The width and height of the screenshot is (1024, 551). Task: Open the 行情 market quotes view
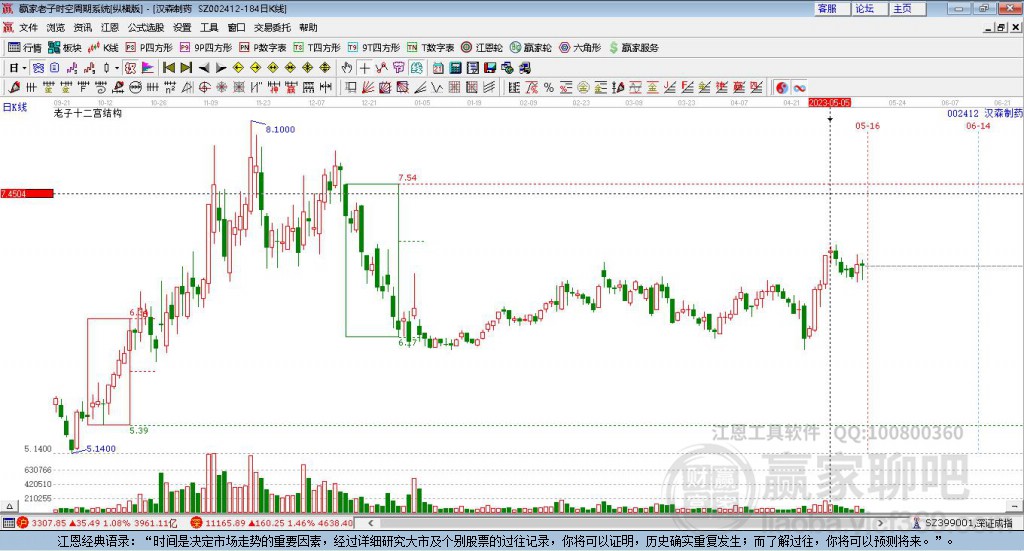point(24,48)
